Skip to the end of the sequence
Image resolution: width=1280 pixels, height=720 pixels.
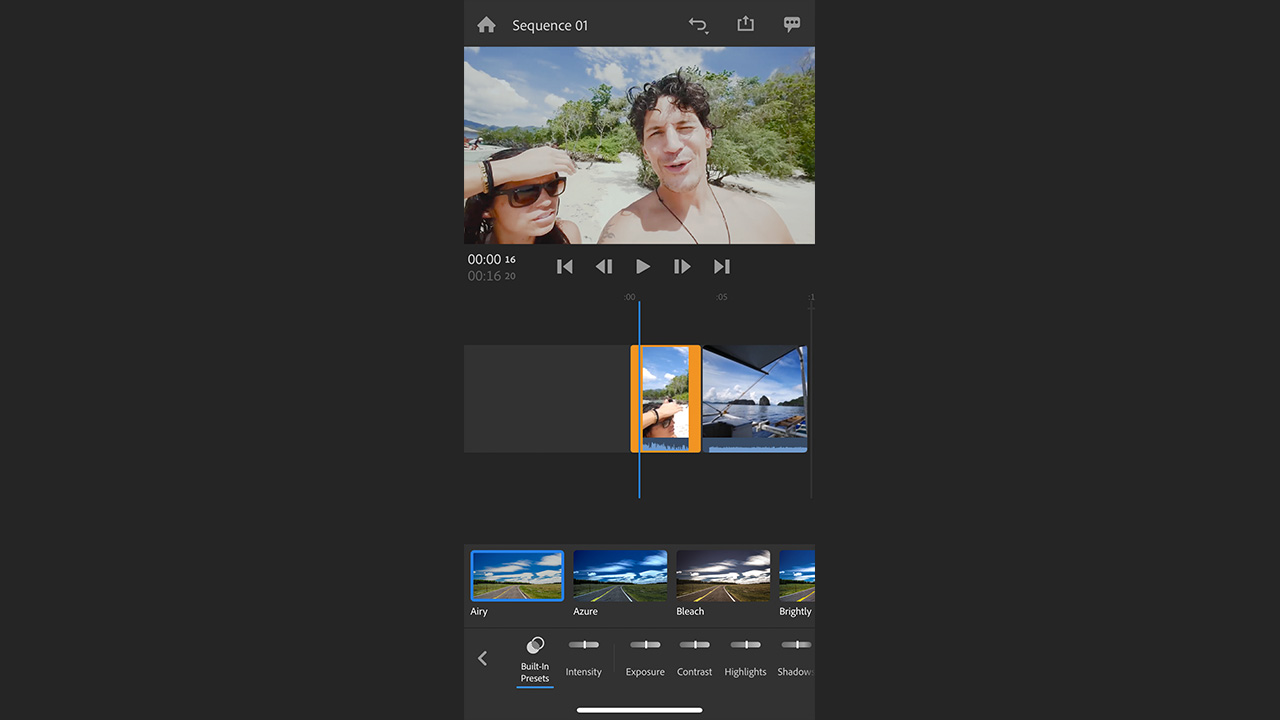[721, 266]
